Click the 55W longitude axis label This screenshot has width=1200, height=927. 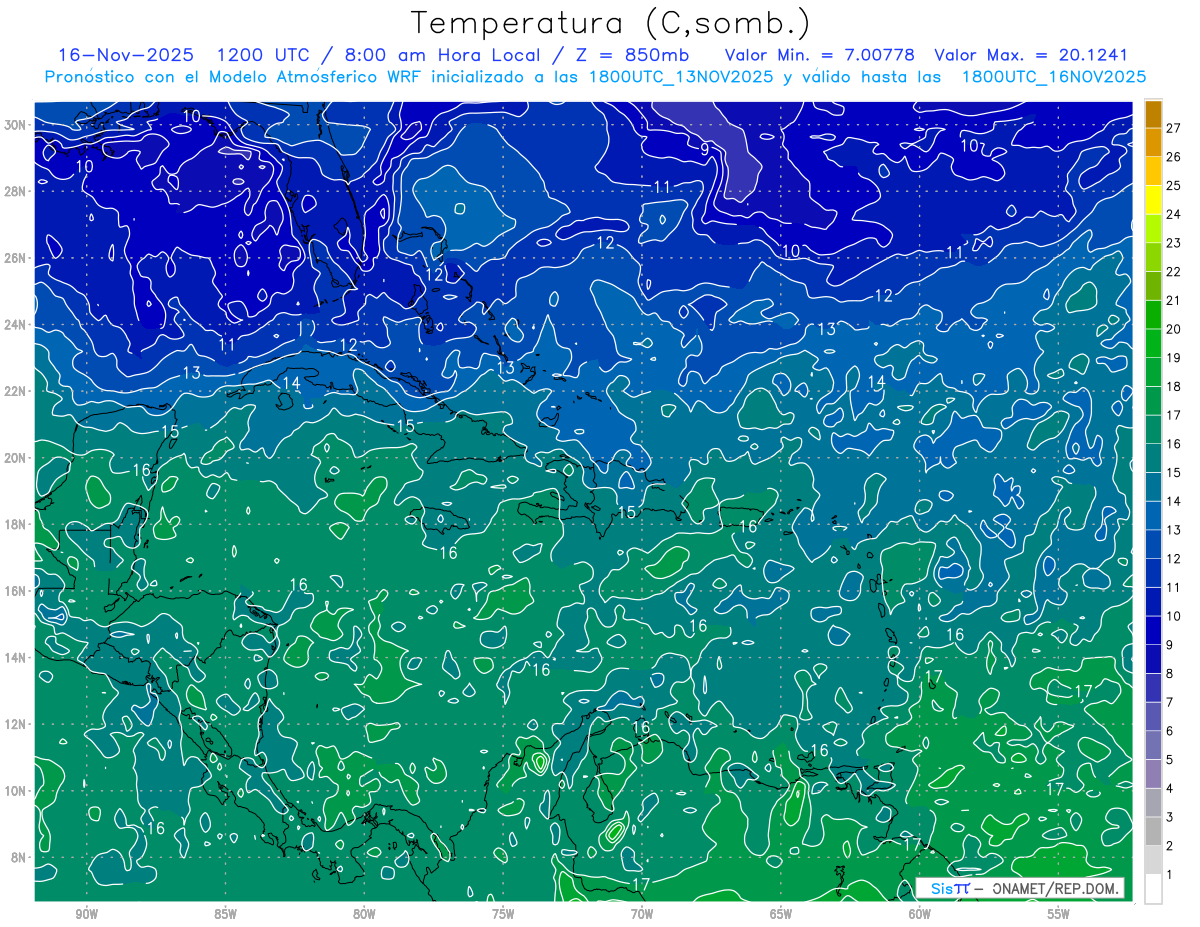pos(1059,914)
